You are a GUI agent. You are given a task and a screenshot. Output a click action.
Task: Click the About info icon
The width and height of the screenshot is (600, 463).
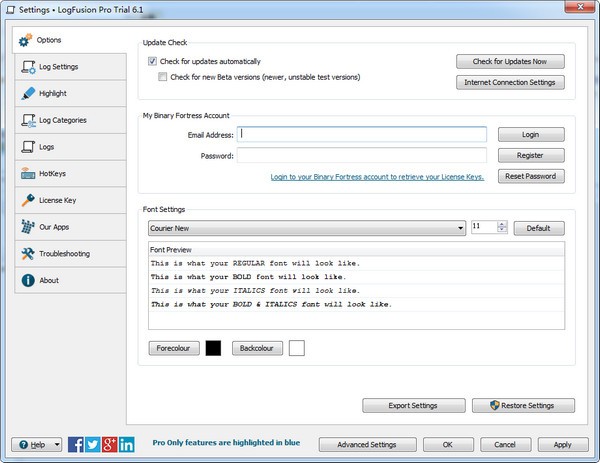click(x=28, y=280)
